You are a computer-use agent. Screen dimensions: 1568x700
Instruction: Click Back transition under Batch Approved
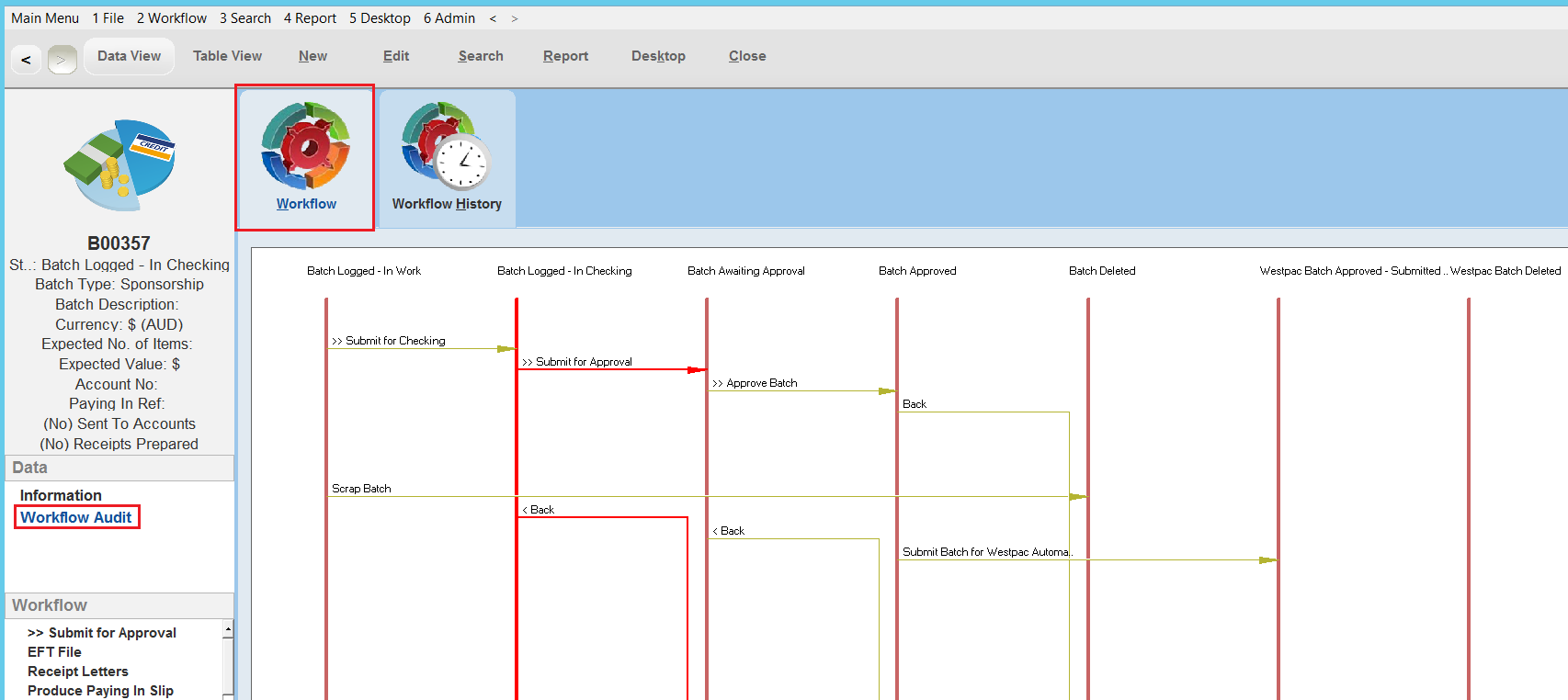pyautogui.click(x=915, y=404)
